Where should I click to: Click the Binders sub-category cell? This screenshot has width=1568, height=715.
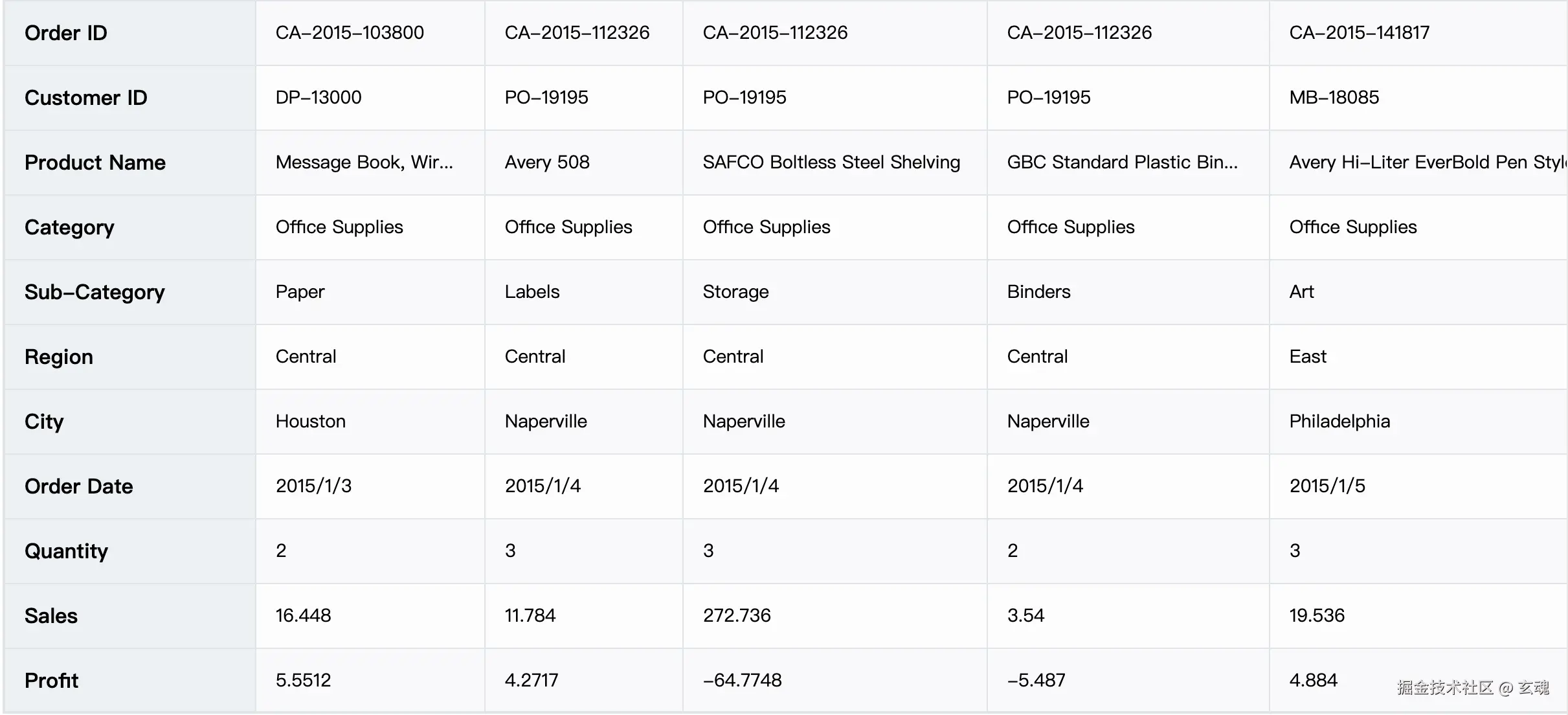1038,292
